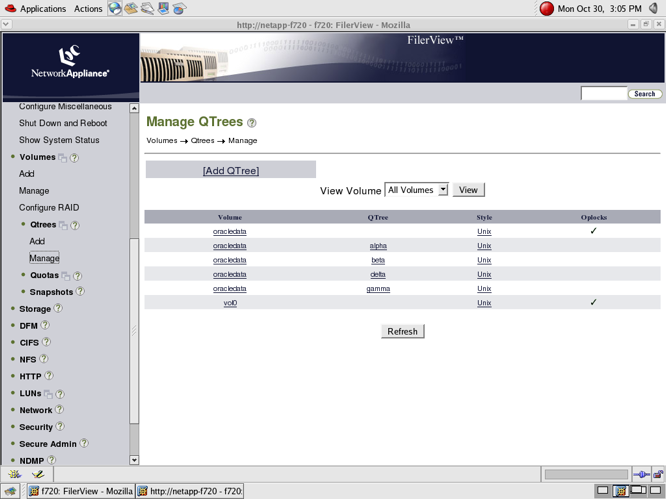666x499 pixels.
Task: Expand the NFS section in sidebar
Action: [28, 360]
